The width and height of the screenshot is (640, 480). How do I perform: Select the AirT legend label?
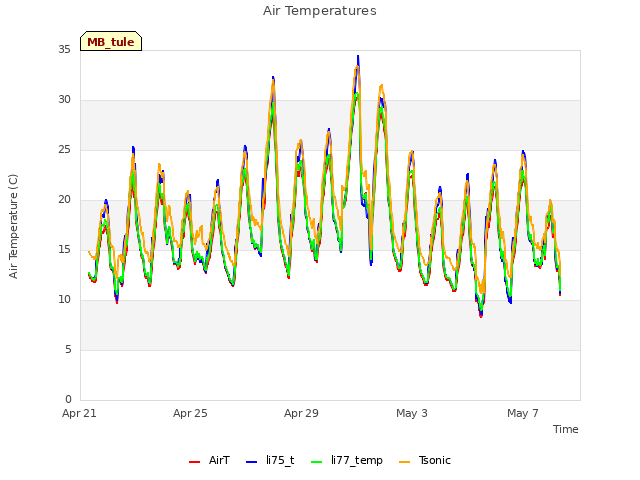220,460
